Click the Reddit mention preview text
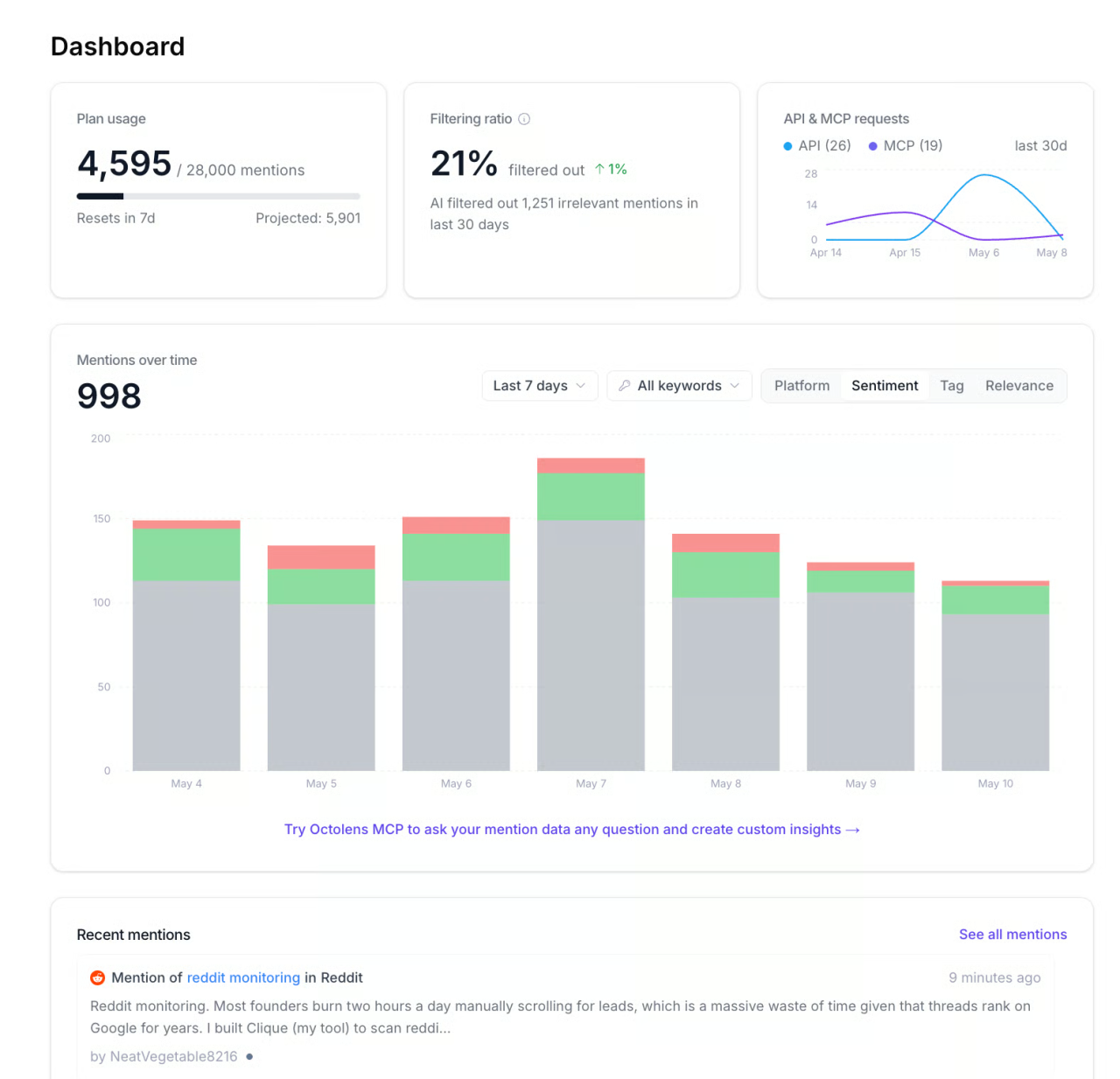 tap(560, 1017)
